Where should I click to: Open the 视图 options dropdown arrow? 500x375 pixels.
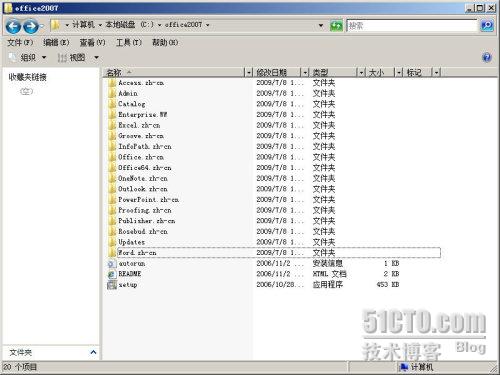pyautogui.click(x=96, y=58)
